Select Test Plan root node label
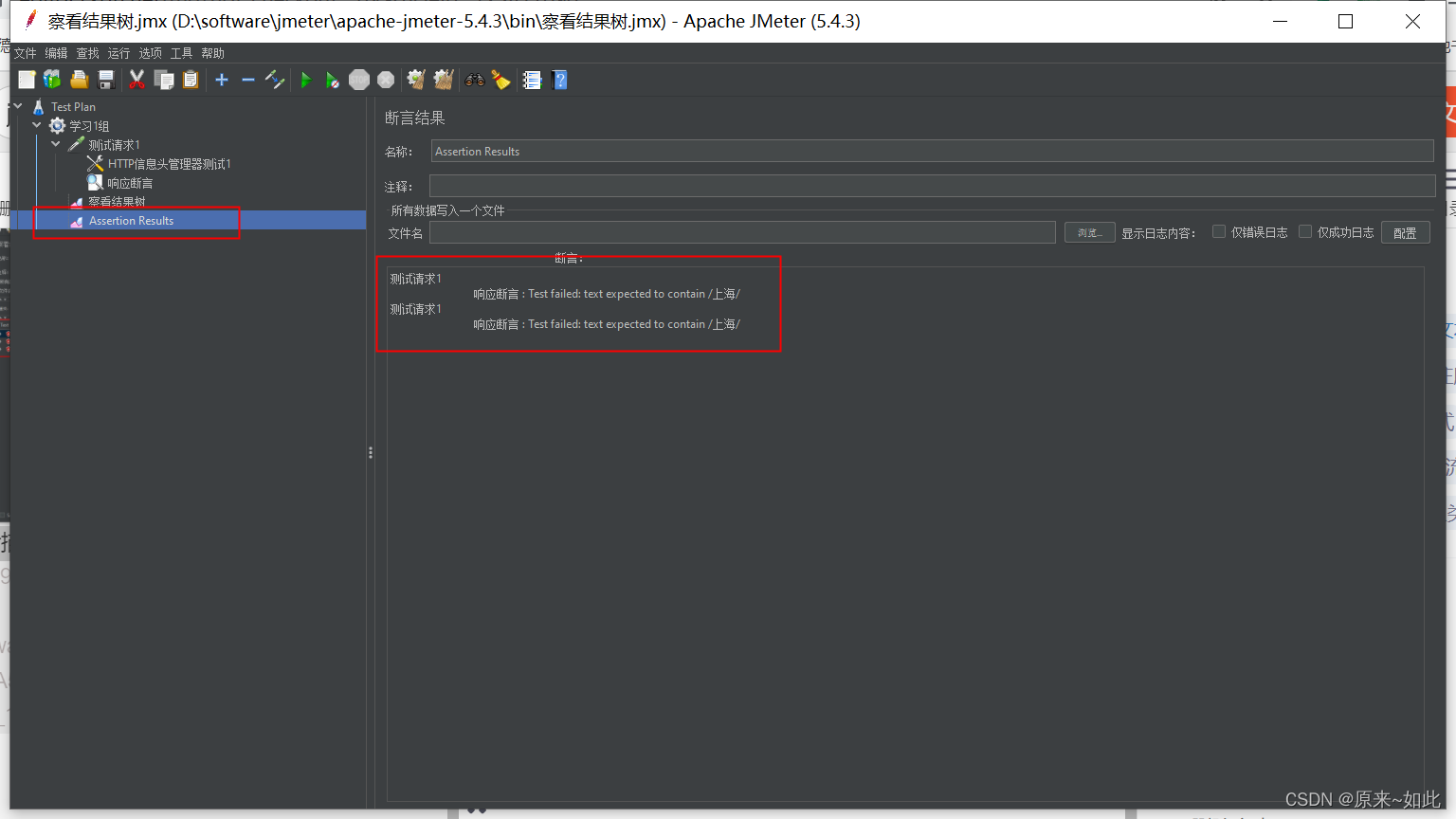 [73, 107]
